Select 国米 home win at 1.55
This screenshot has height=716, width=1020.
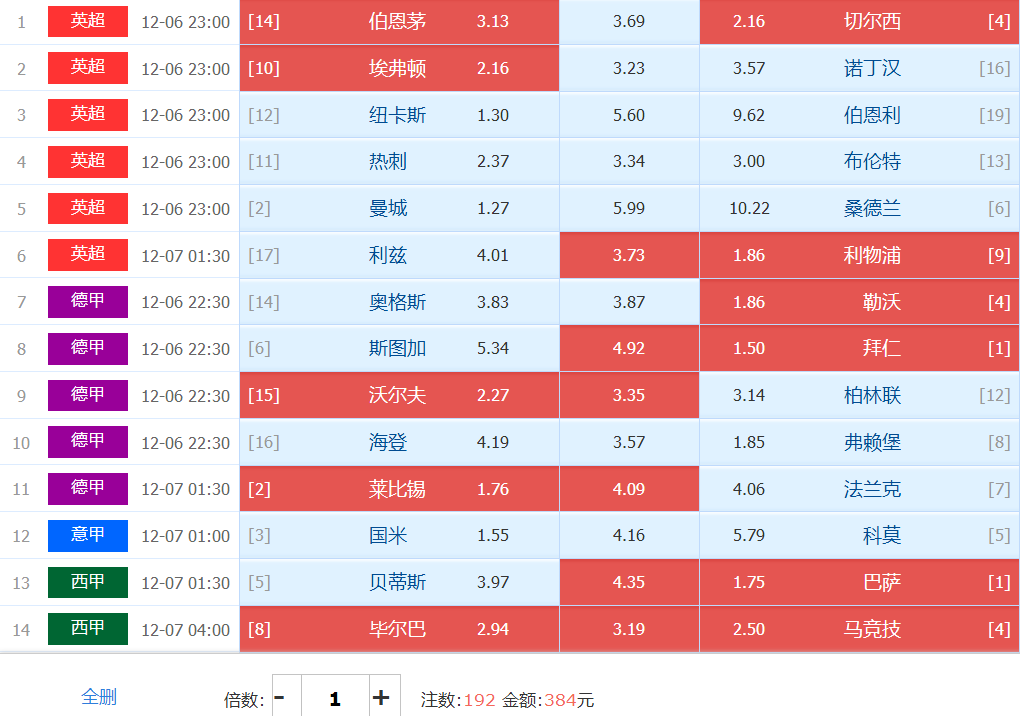(x=399, y=536)
